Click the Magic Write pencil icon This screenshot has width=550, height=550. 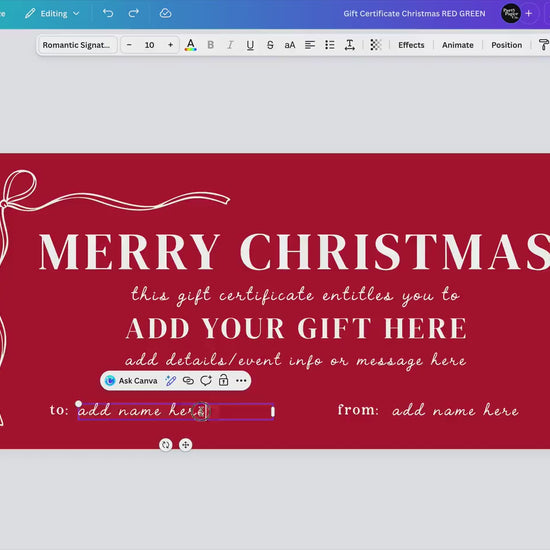[x=170, y=381]
